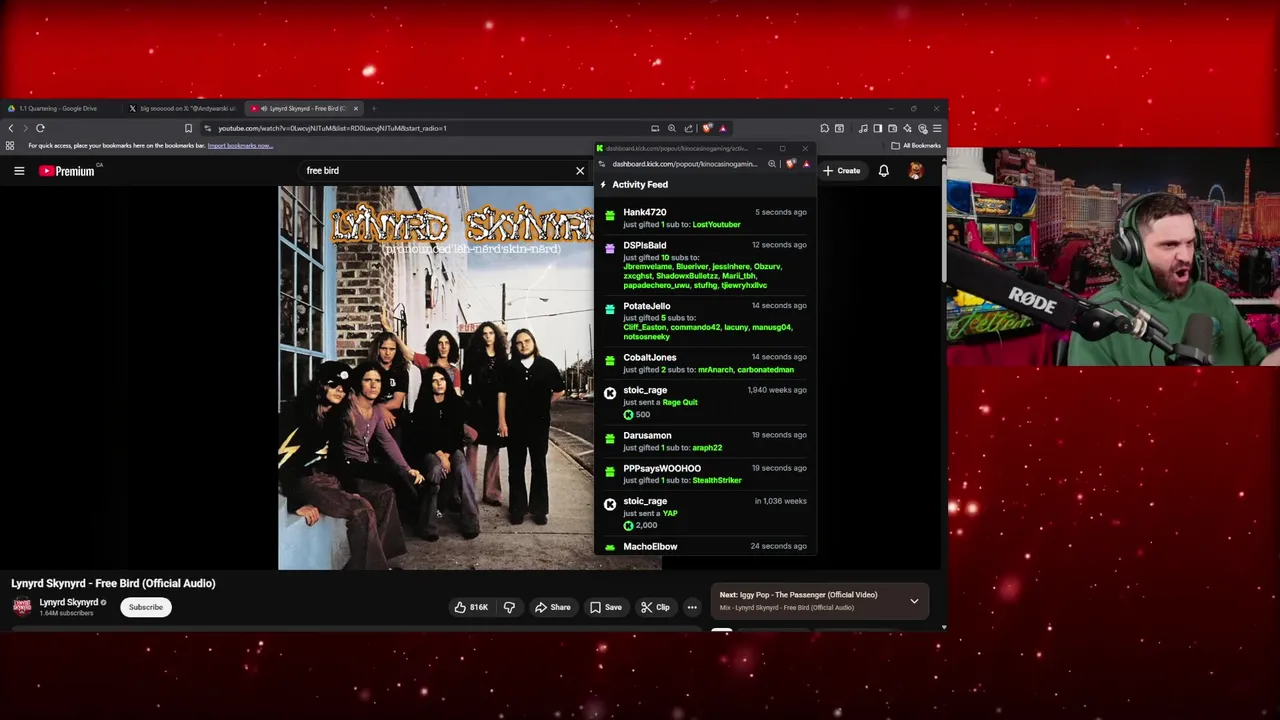Open more actions ellipsis under video
The image size is (1280, 720).
(692, 607)
